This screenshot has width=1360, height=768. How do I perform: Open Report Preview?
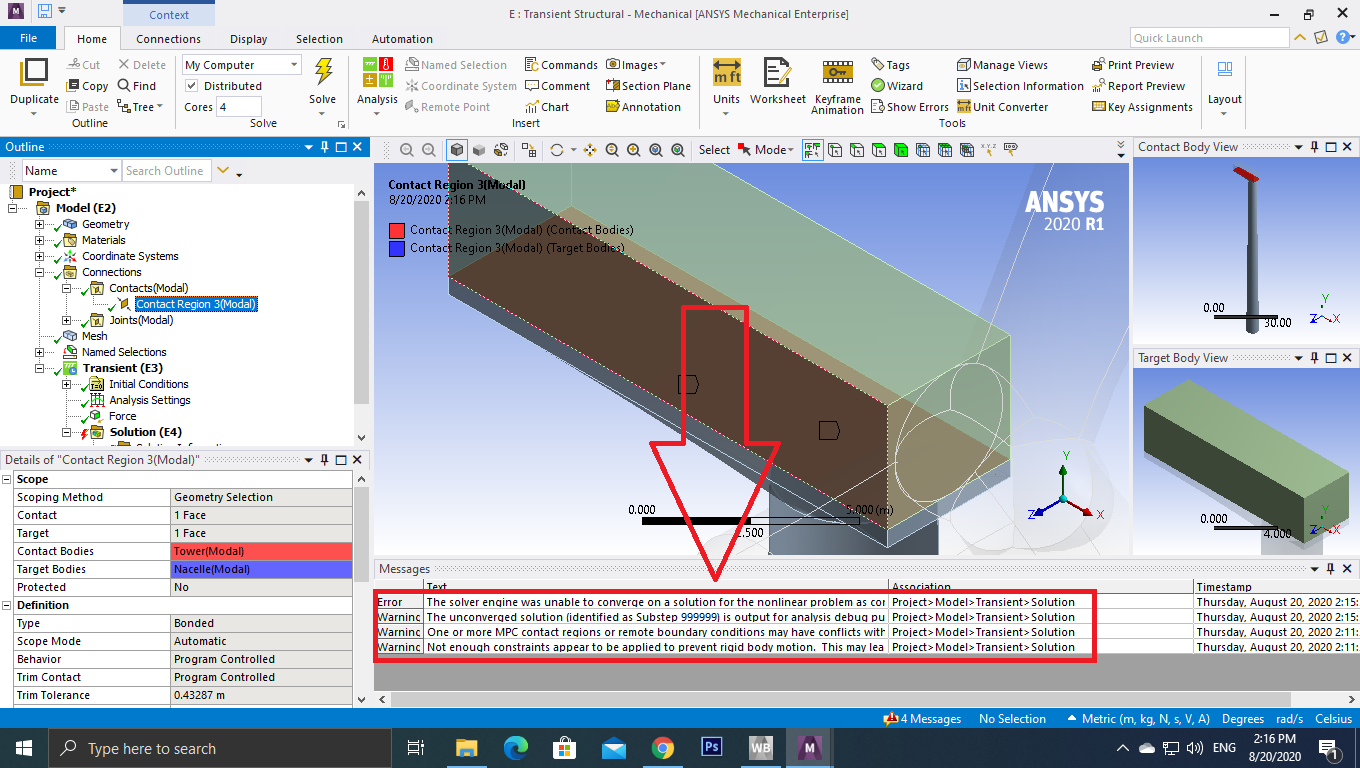point(1138,86)
